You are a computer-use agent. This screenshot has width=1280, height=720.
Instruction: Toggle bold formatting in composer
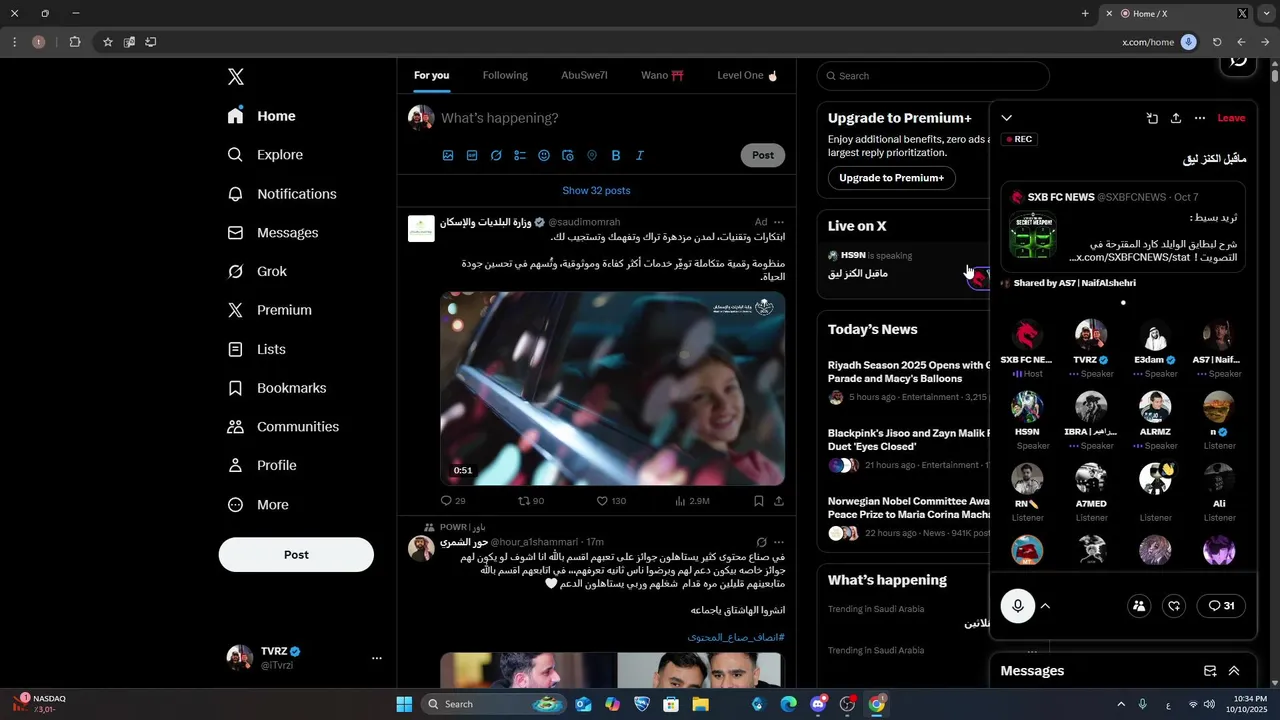pyautogui.click(x=616, y=155)
